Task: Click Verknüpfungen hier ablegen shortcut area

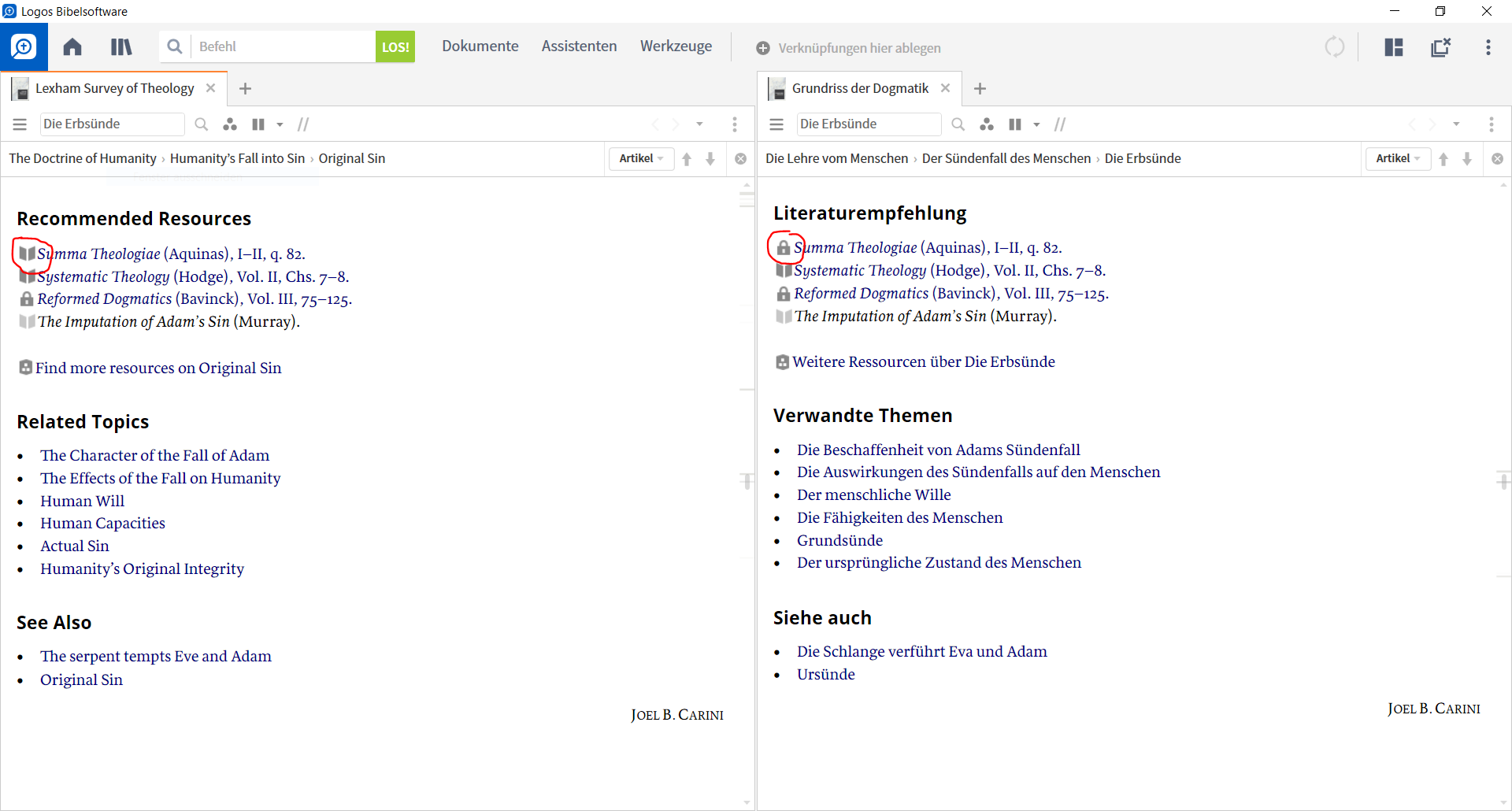Action: coord(849,48)
